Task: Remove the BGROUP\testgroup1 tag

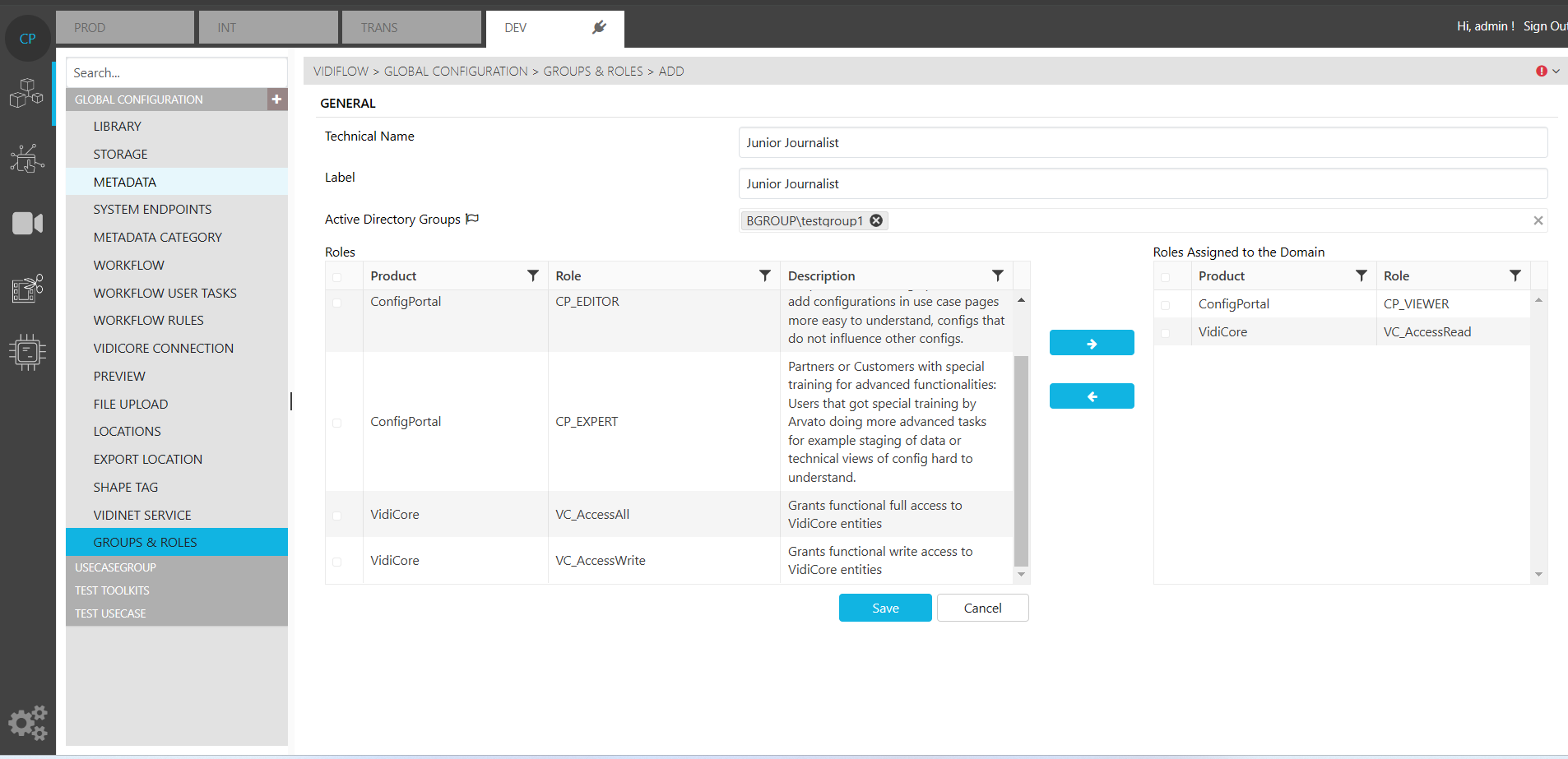Action: click(x=876, y=220)
